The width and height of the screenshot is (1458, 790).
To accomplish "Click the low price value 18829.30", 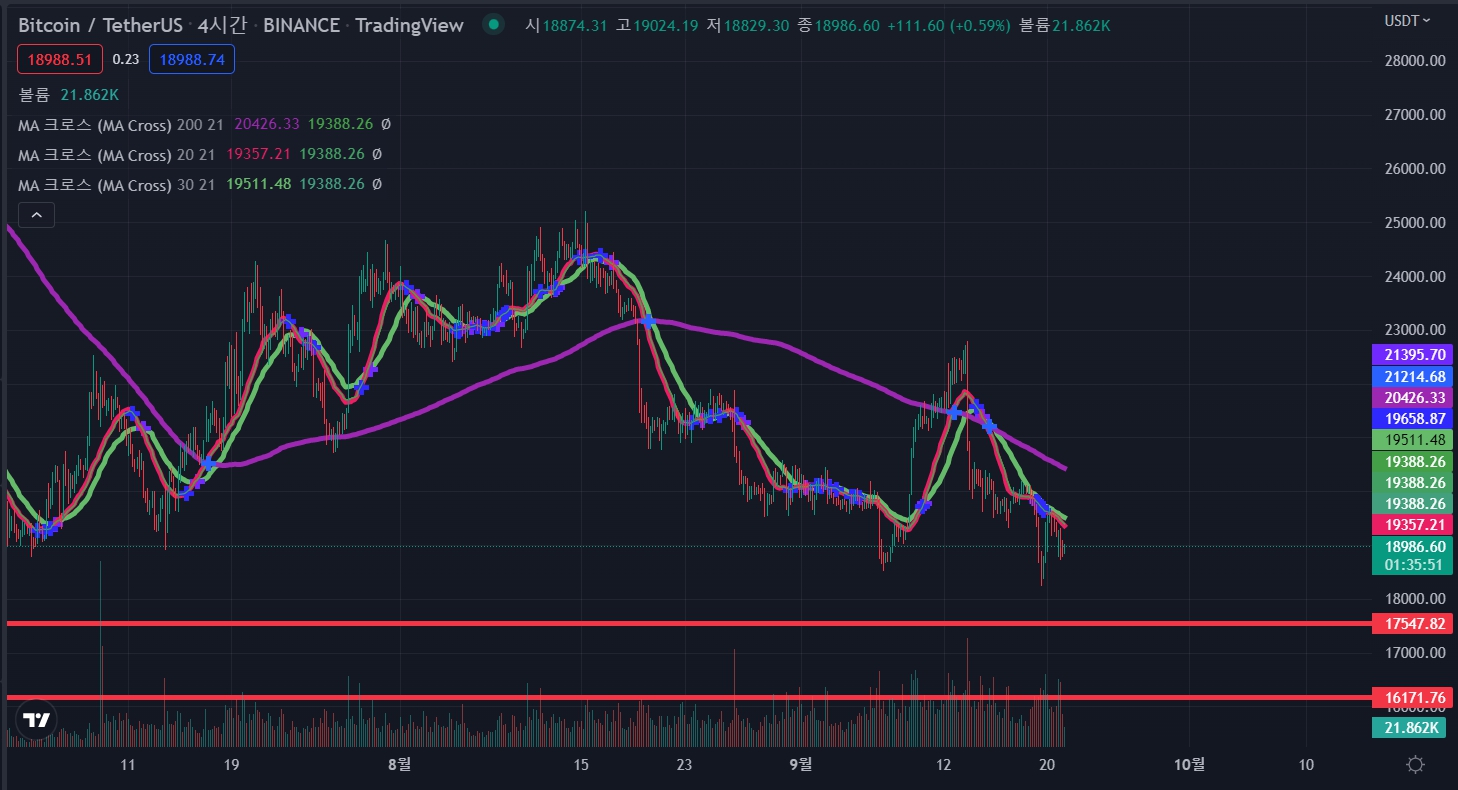I will pyautogui.click(x=757, y=25).
